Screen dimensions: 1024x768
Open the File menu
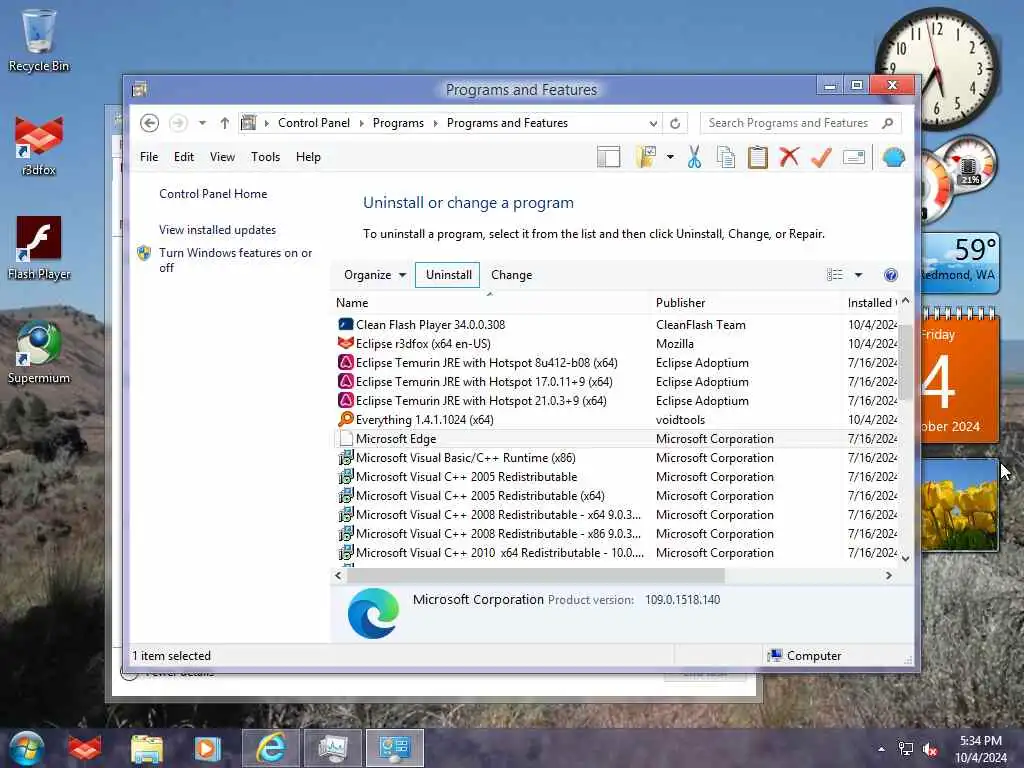(149, 157)
